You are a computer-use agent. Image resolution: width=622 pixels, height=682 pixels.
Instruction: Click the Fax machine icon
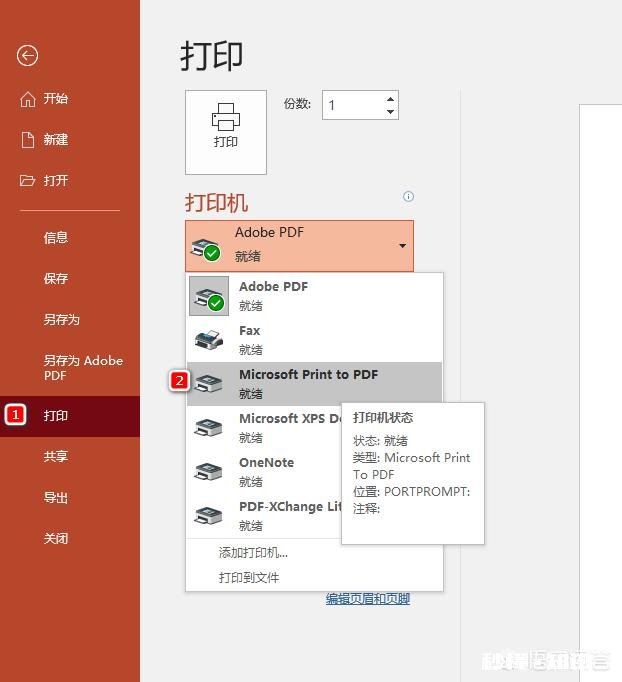pyautogui.click(x=209, y=340)
